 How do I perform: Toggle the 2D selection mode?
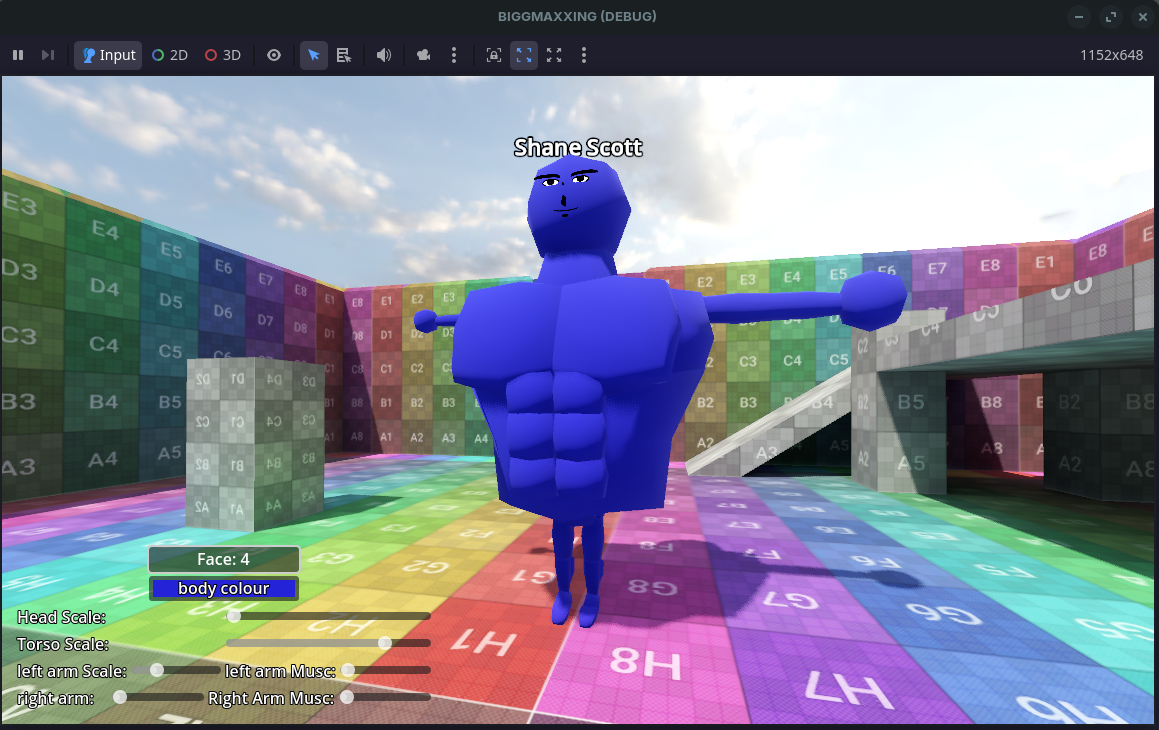click(170, 55)
